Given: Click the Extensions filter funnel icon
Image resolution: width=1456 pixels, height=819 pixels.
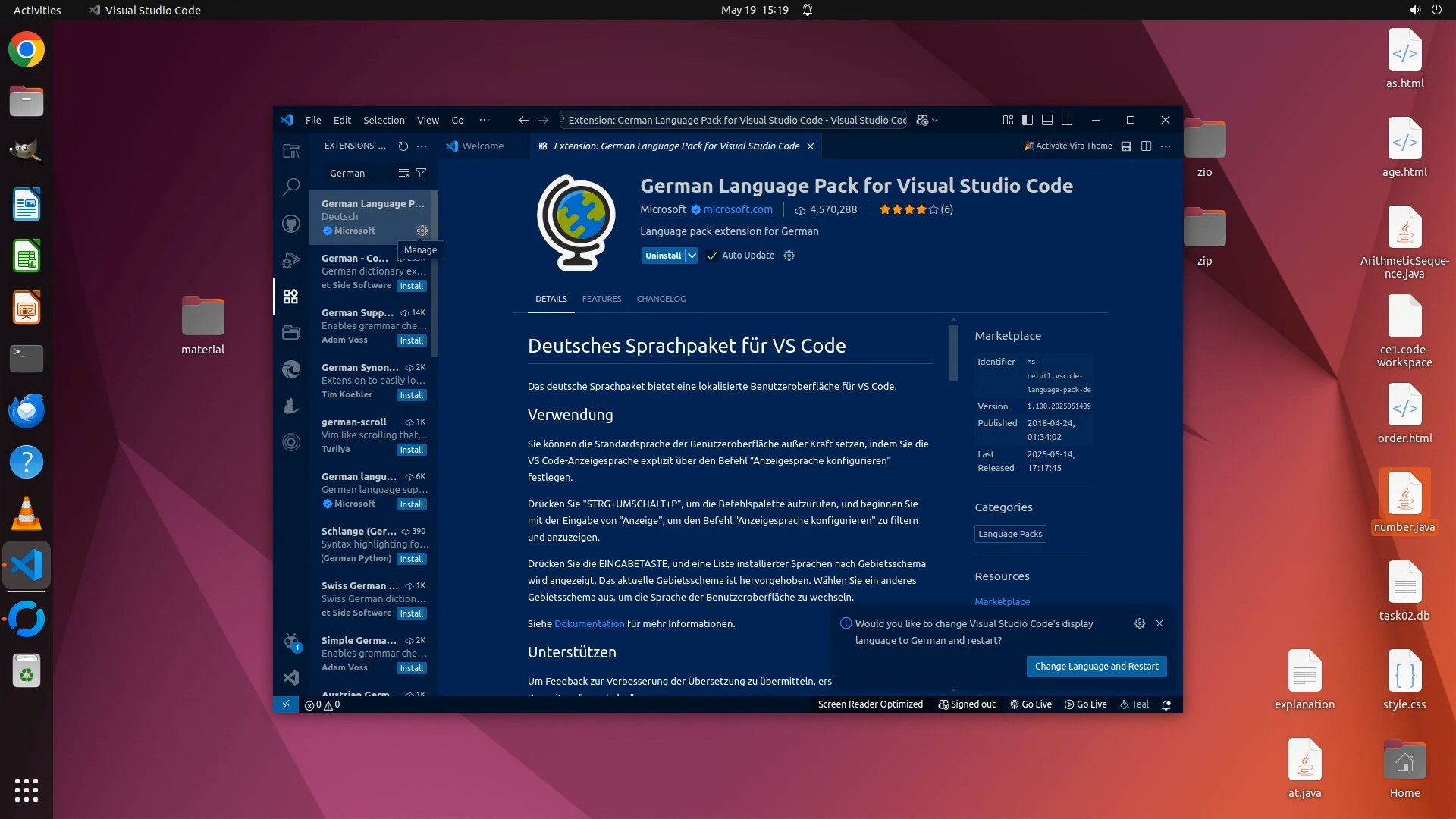Looking at the screenshot, I should 421,173.
